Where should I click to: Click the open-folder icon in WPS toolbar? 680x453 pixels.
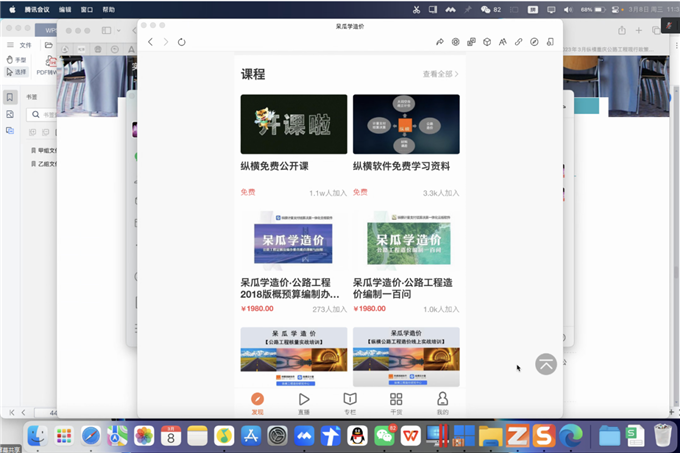(x=49, y=45)
